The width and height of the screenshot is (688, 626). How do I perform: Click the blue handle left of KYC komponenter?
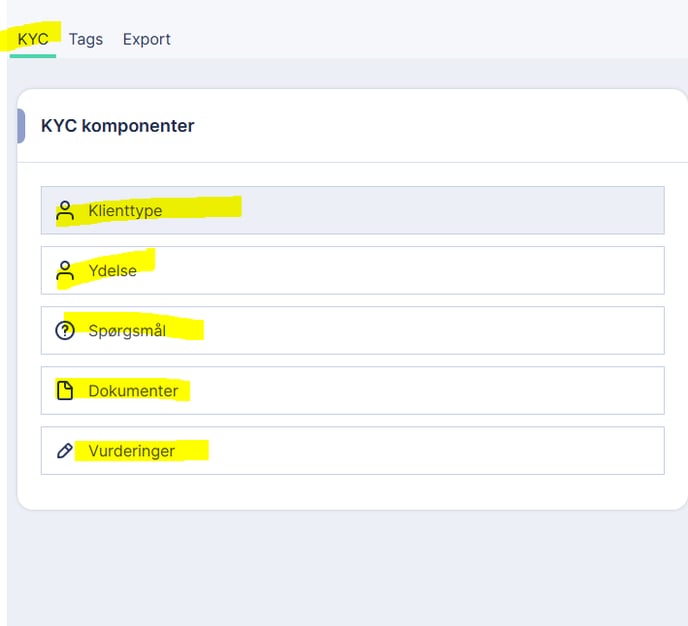click(21, 126)
